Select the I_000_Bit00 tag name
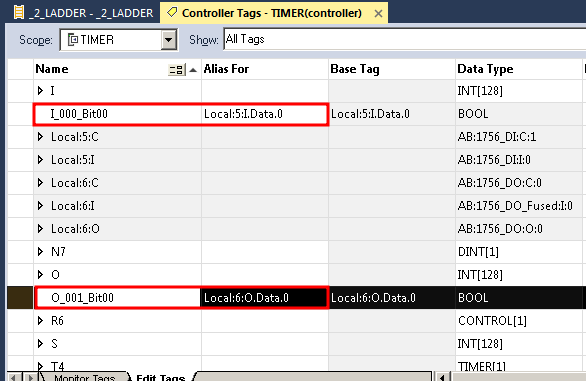Screen dimensions: 586x381 click(79, 114)
